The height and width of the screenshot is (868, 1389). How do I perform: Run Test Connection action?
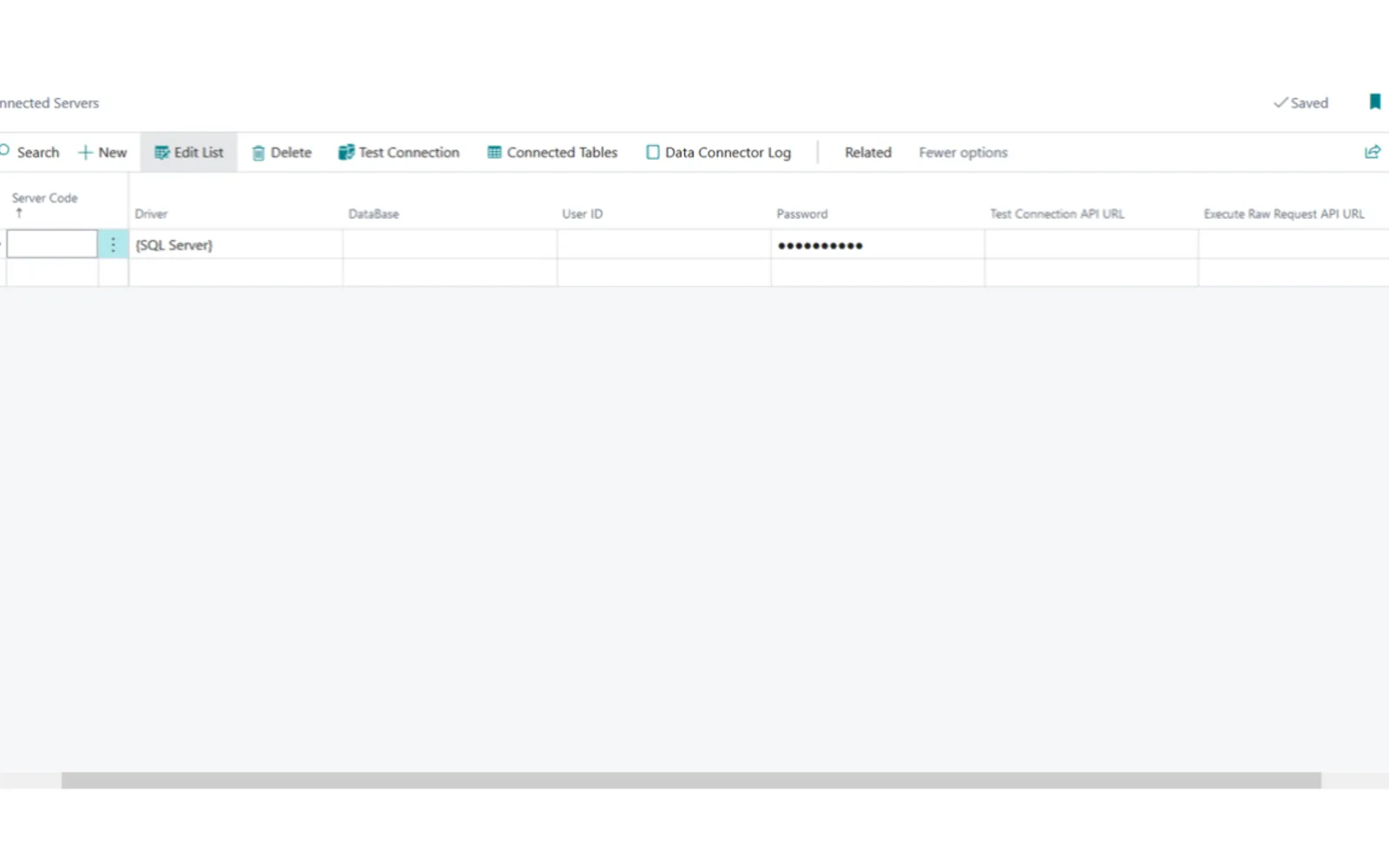398,153
